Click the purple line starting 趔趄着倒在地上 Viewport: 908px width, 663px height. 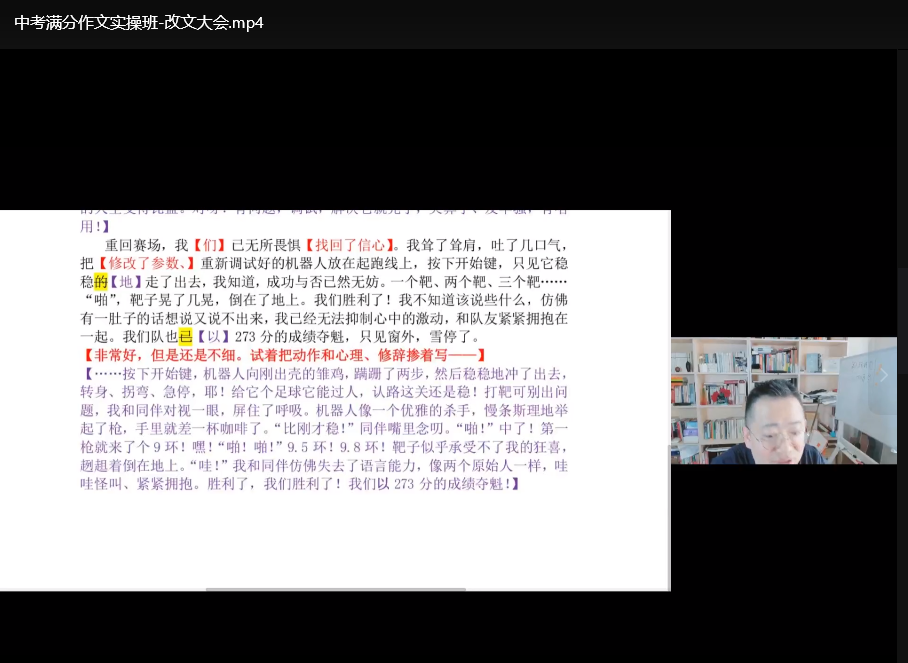click(x=324, y=466)
